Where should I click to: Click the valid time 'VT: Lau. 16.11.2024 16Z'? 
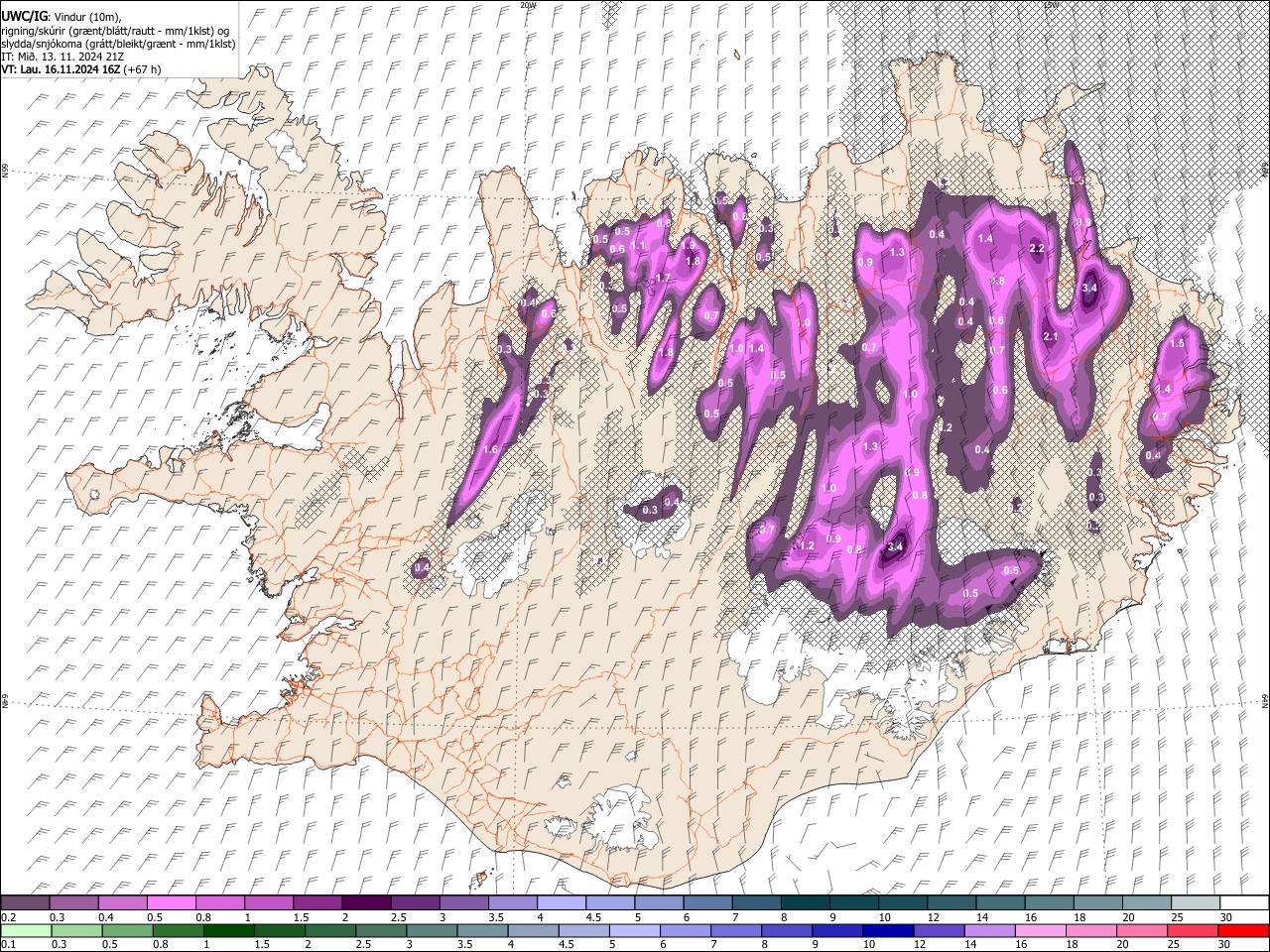pos(62,69)
